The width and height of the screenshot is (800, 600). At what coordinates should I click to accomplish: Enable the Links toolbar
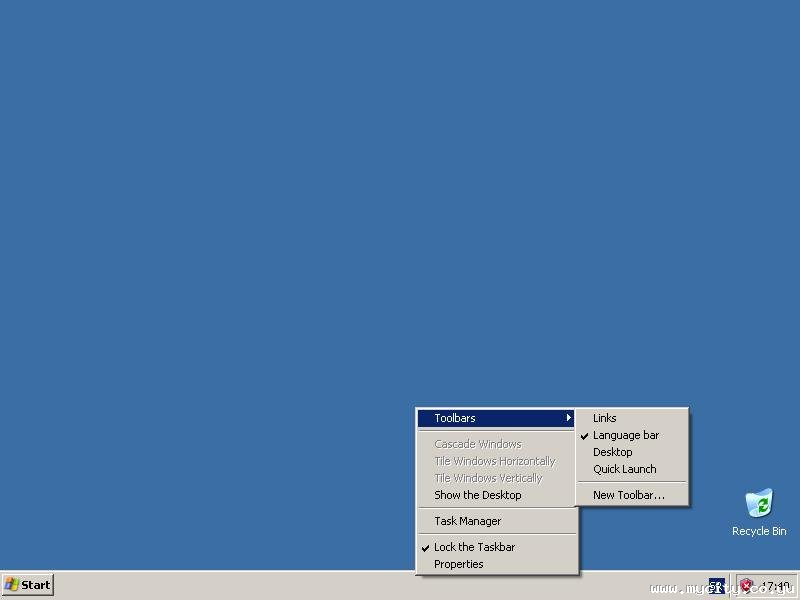[x=632, y=418]
